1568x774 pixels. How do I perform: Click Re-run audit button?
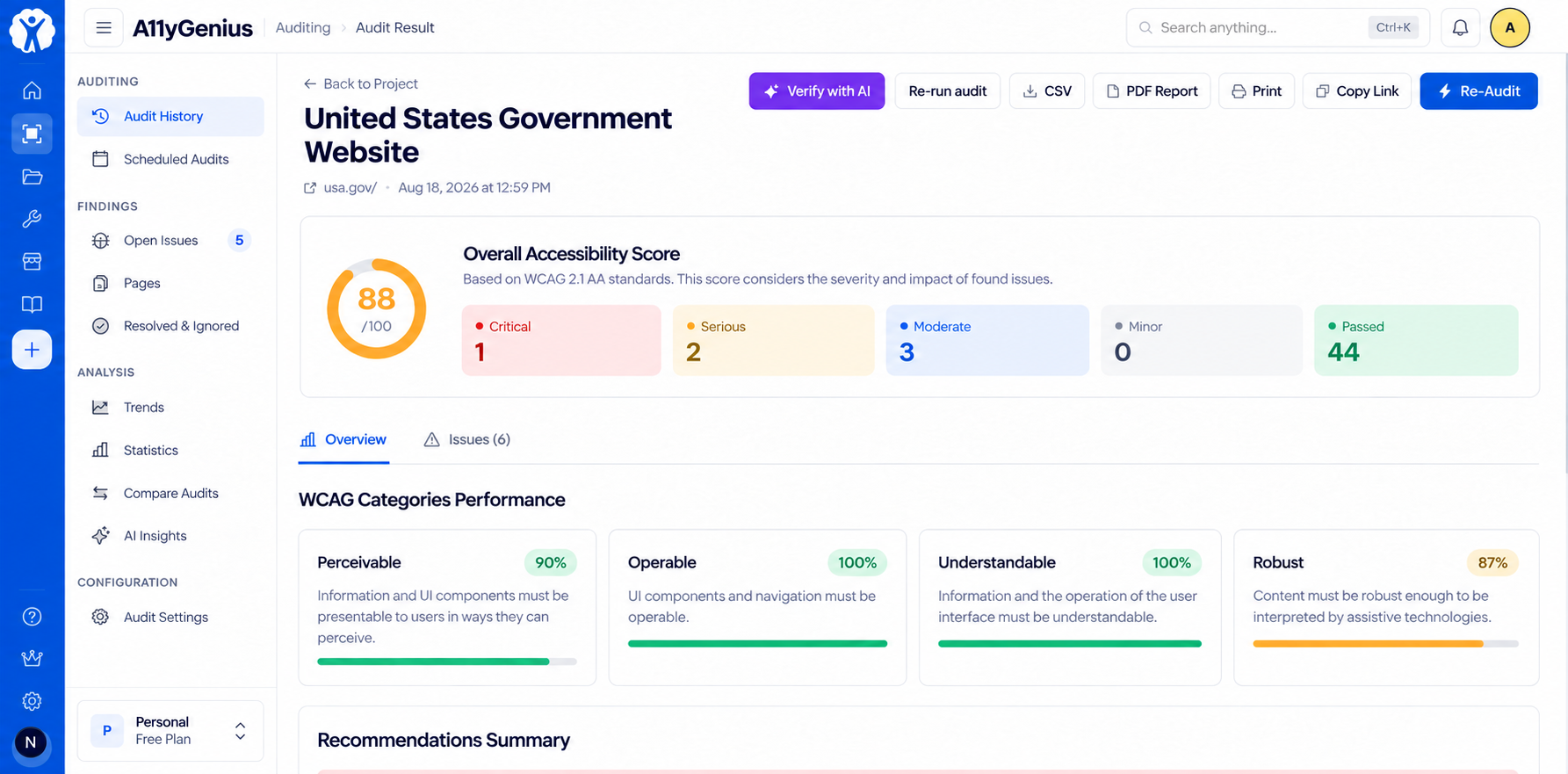tap(948, 91)
